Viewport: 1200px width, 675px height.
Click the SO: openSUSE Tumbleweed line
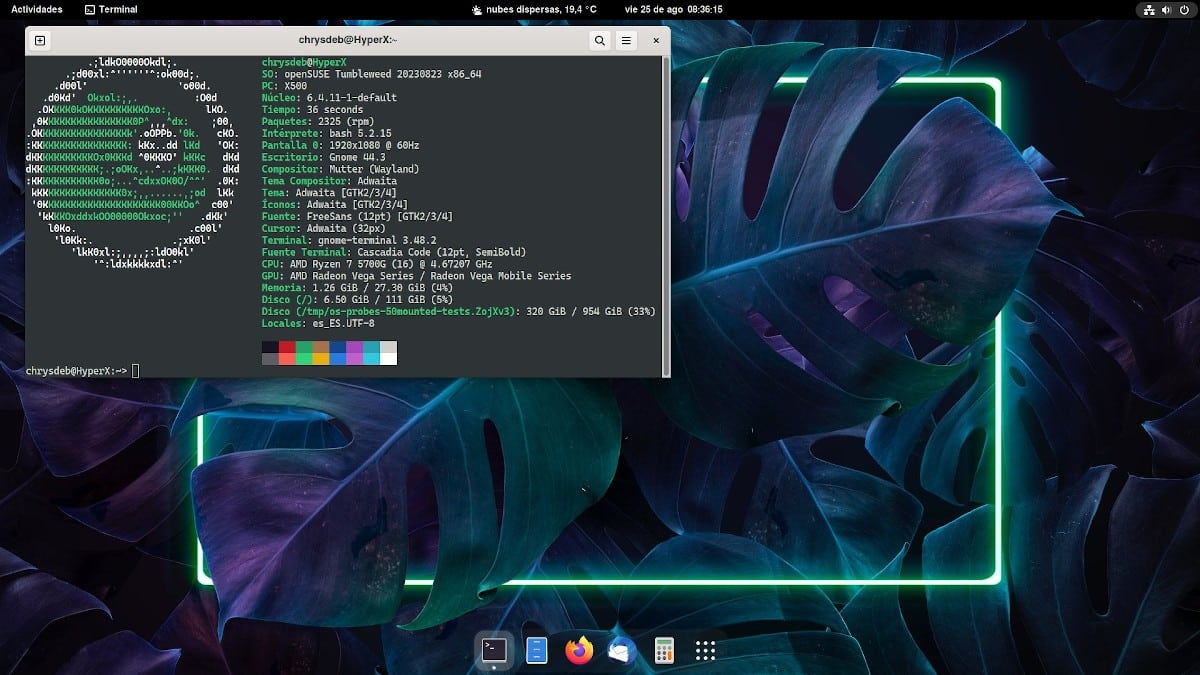(x=372, y=75)
